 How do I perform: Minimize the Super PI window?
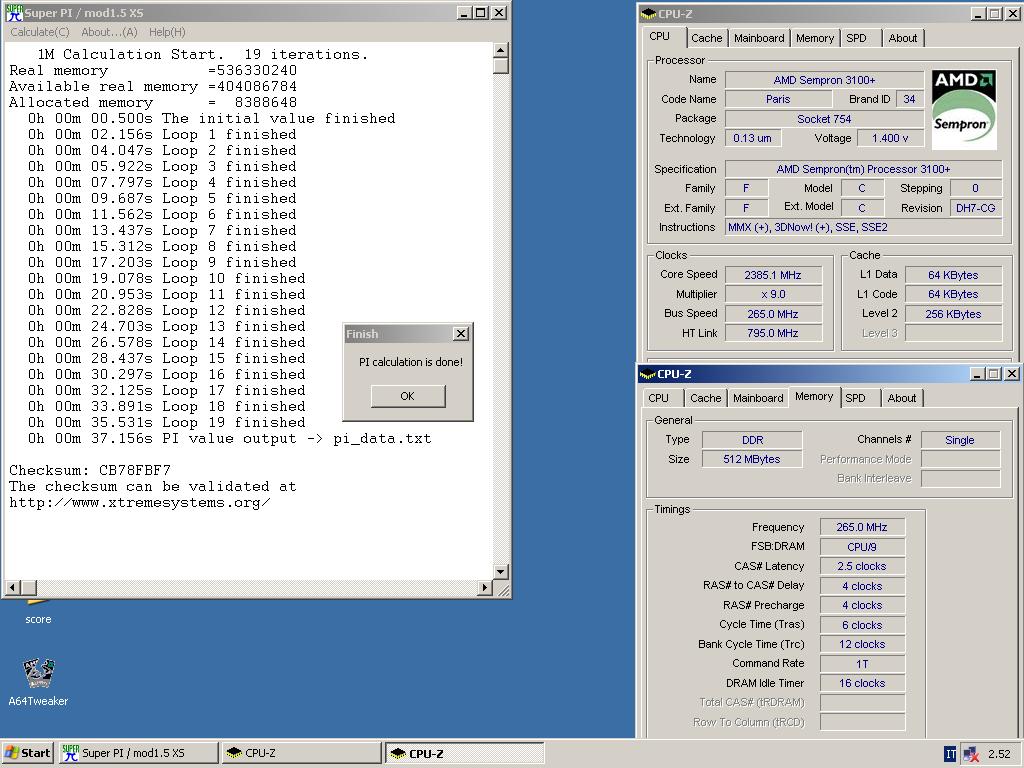(x=464, y=12)
